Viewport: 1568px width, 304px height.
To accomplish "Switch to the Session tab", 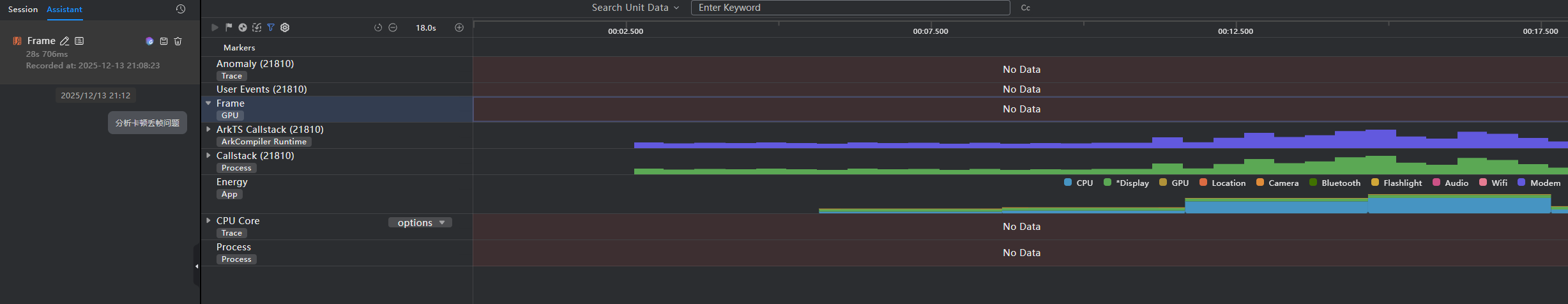I will pos(23,10).
